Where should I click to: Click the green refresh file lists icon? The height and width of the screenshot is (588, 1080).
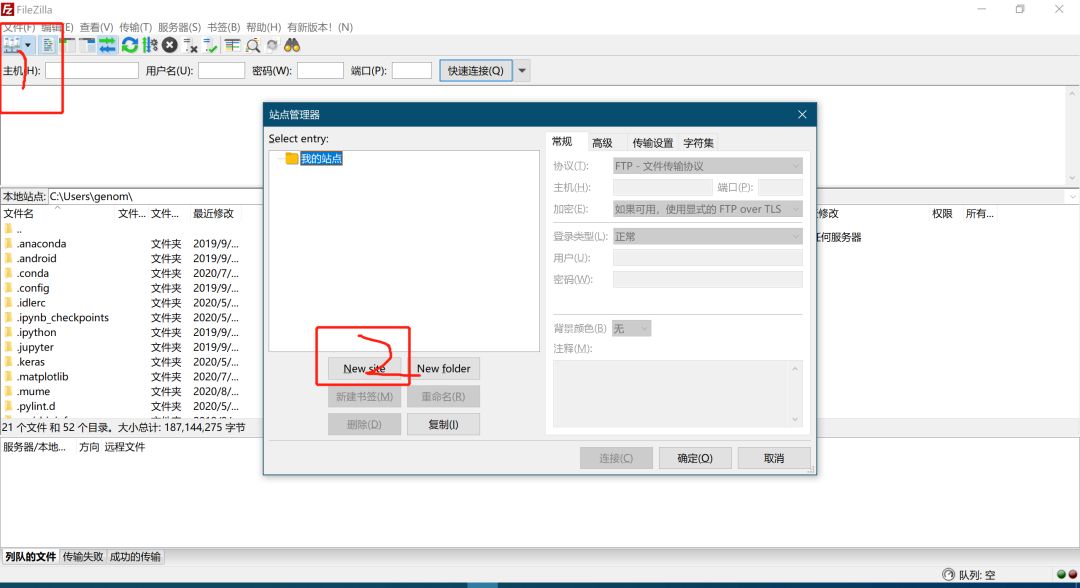pyautogui.click(x=129, y=45)
